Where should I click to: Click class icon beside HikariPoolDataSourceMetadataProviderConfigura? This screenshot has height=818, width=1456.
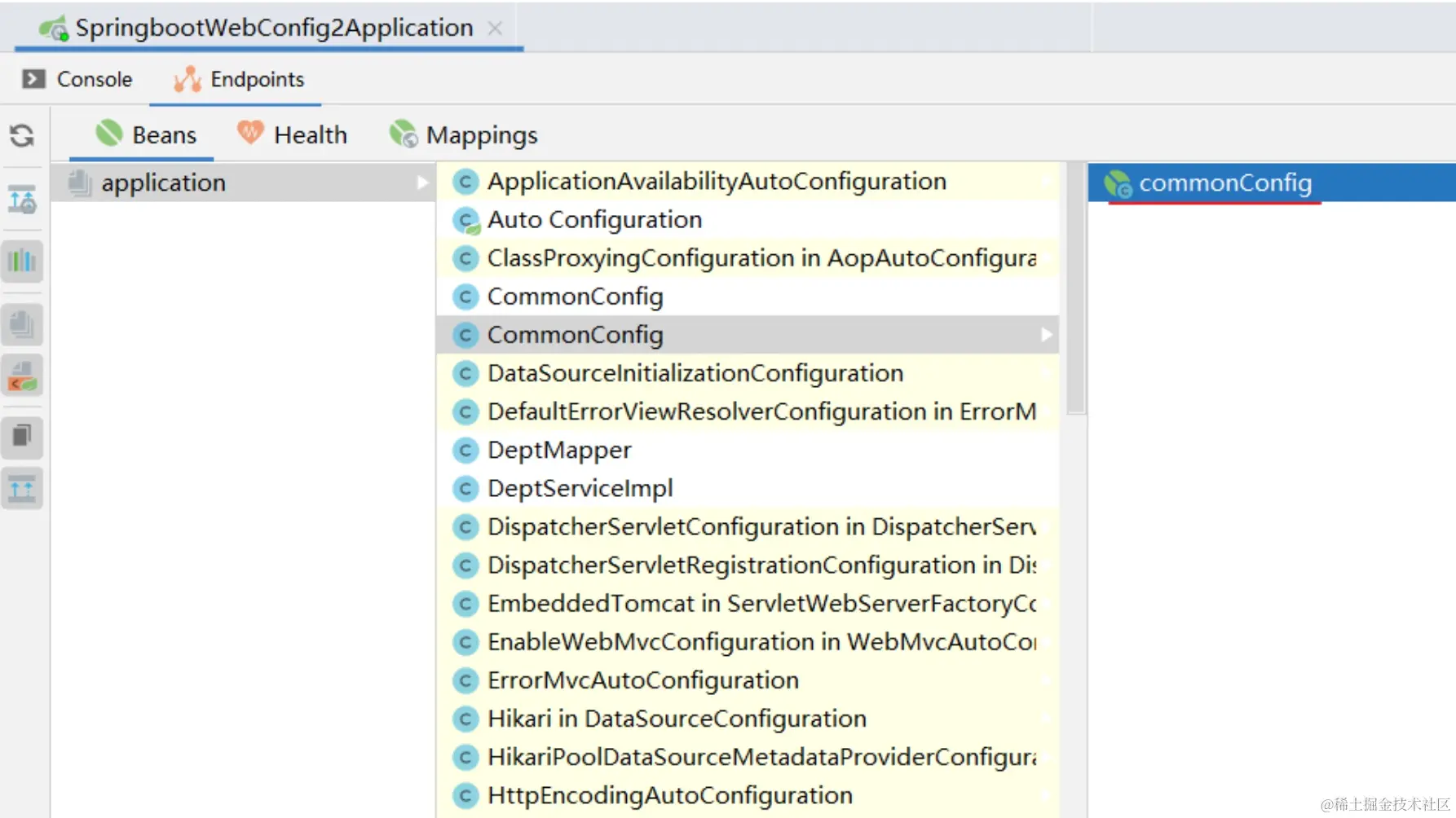click(465, 757)
